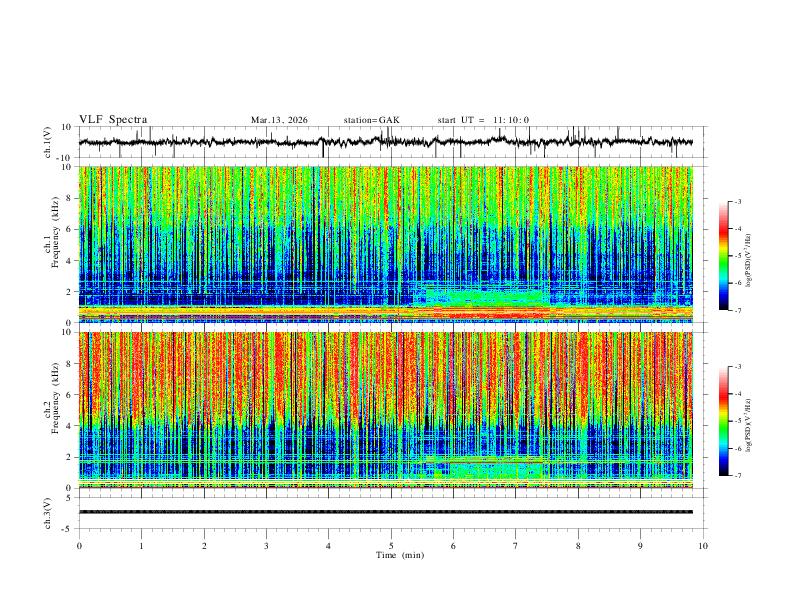The height and width of the screenshot is (612, 792).
Task: Click the "10" tick on the Time axis
Action: 703,546
